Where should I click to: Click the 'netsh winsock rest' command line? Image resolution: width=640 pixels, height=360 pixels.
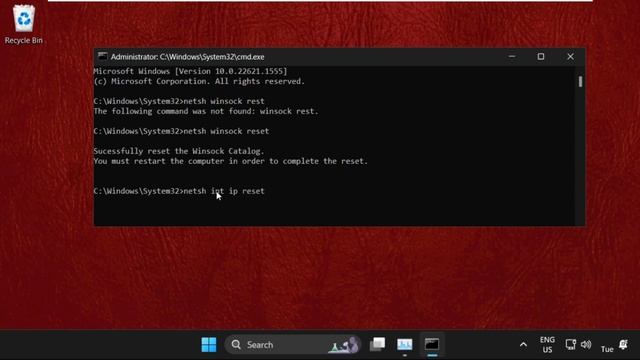click(179, 101)
